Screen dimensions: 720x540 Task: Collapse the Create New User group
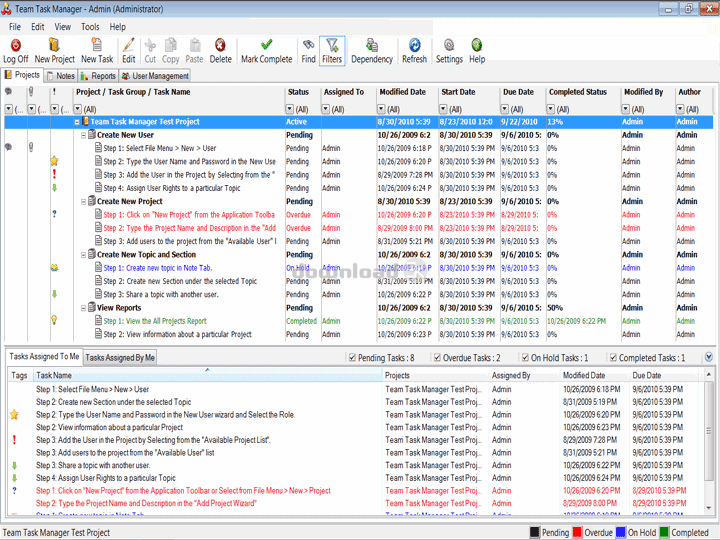(x=84, y=135)
